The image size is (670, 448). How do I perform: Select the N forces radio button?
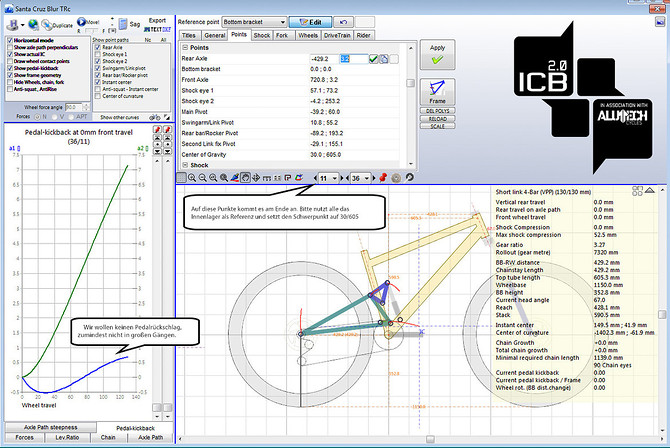37,117
